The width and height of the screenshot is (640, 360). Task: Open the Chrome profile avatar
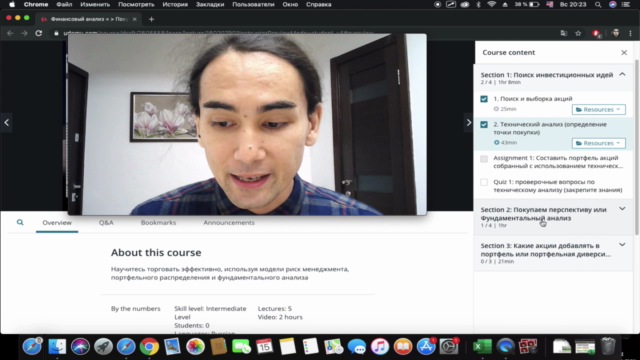616,33
